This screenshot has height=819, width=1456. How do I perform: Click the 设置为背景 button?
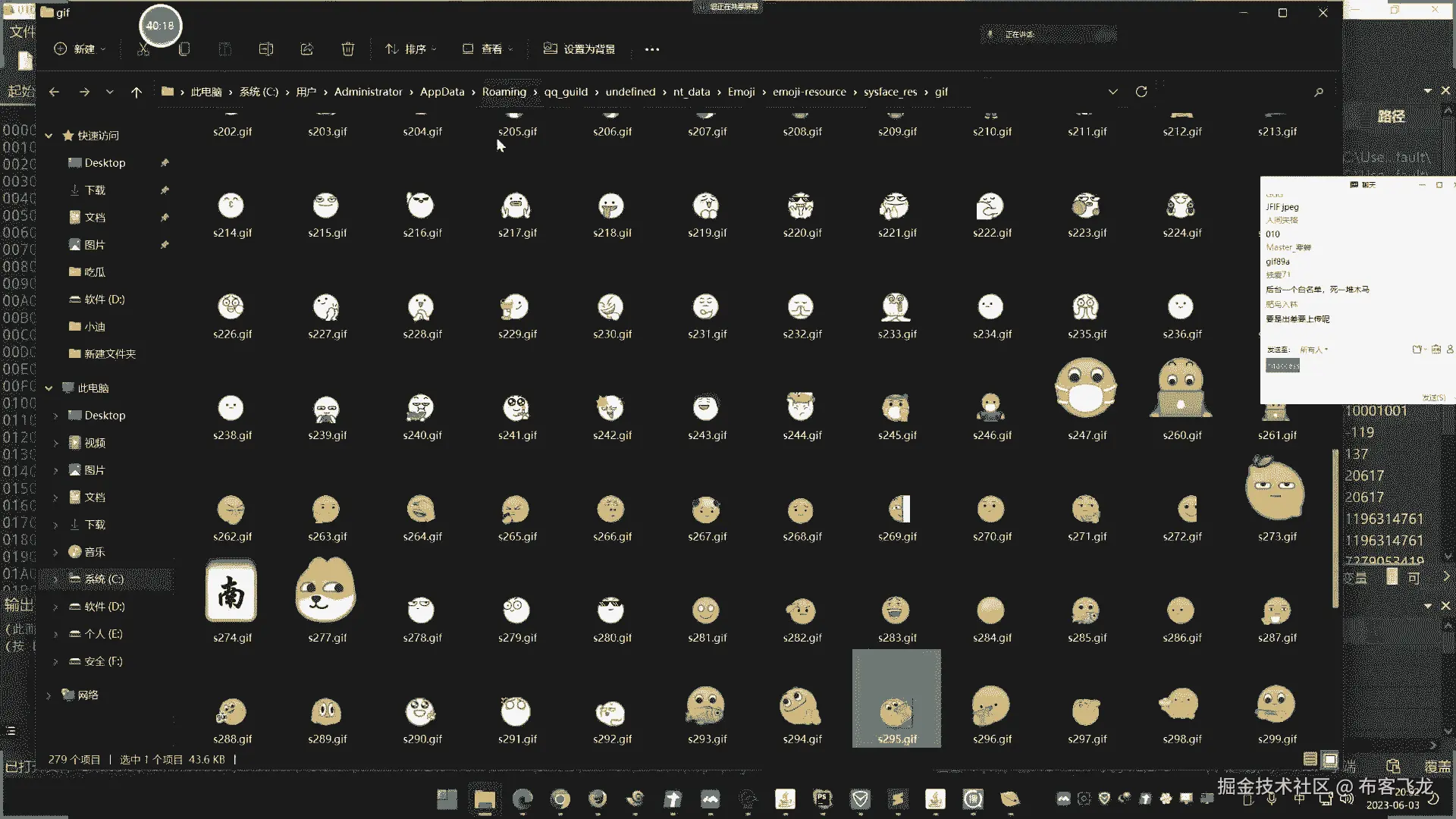(x=579, y=49)
